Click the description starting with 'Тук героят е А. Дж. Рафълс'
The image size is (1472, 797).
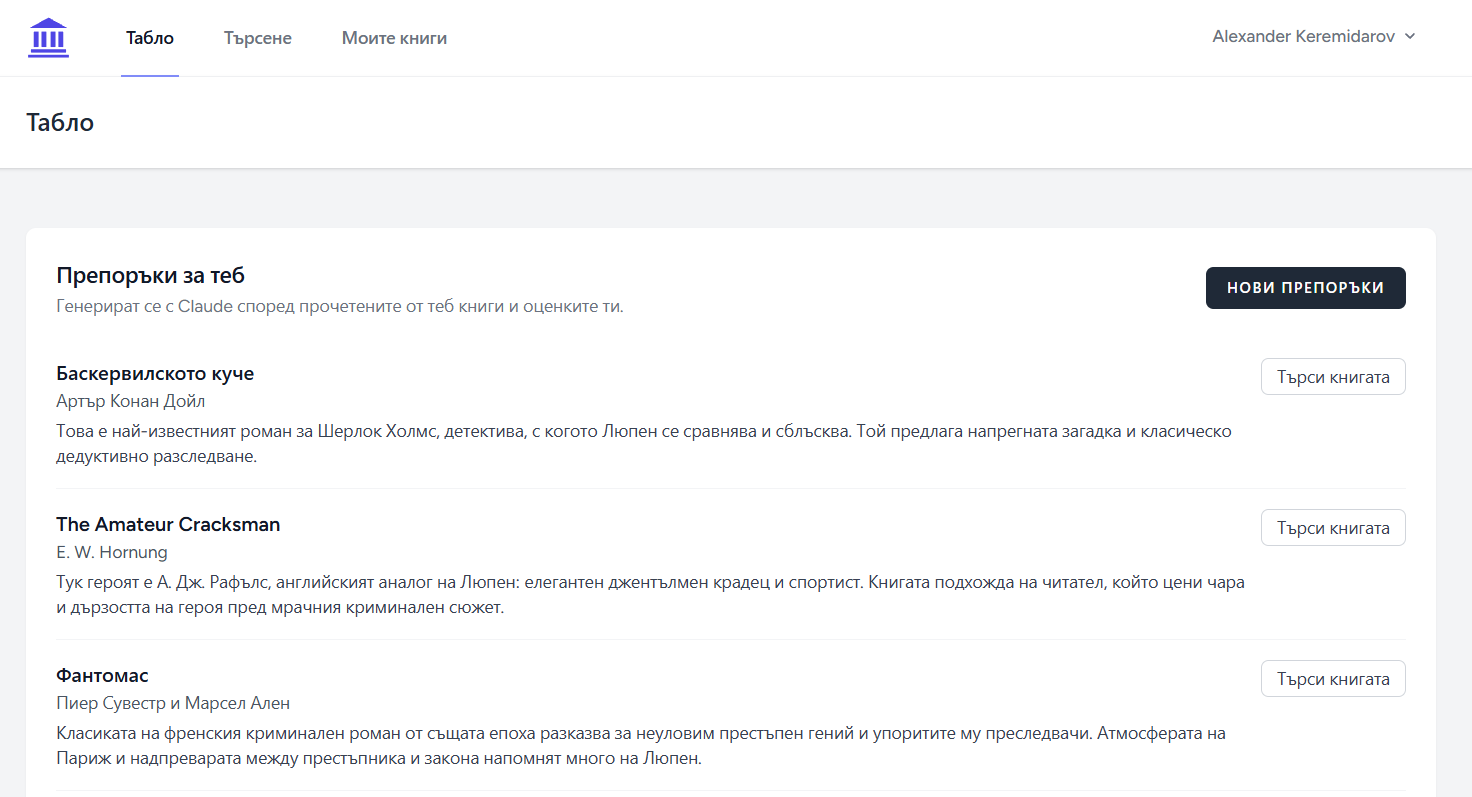(x=650, y=595)
